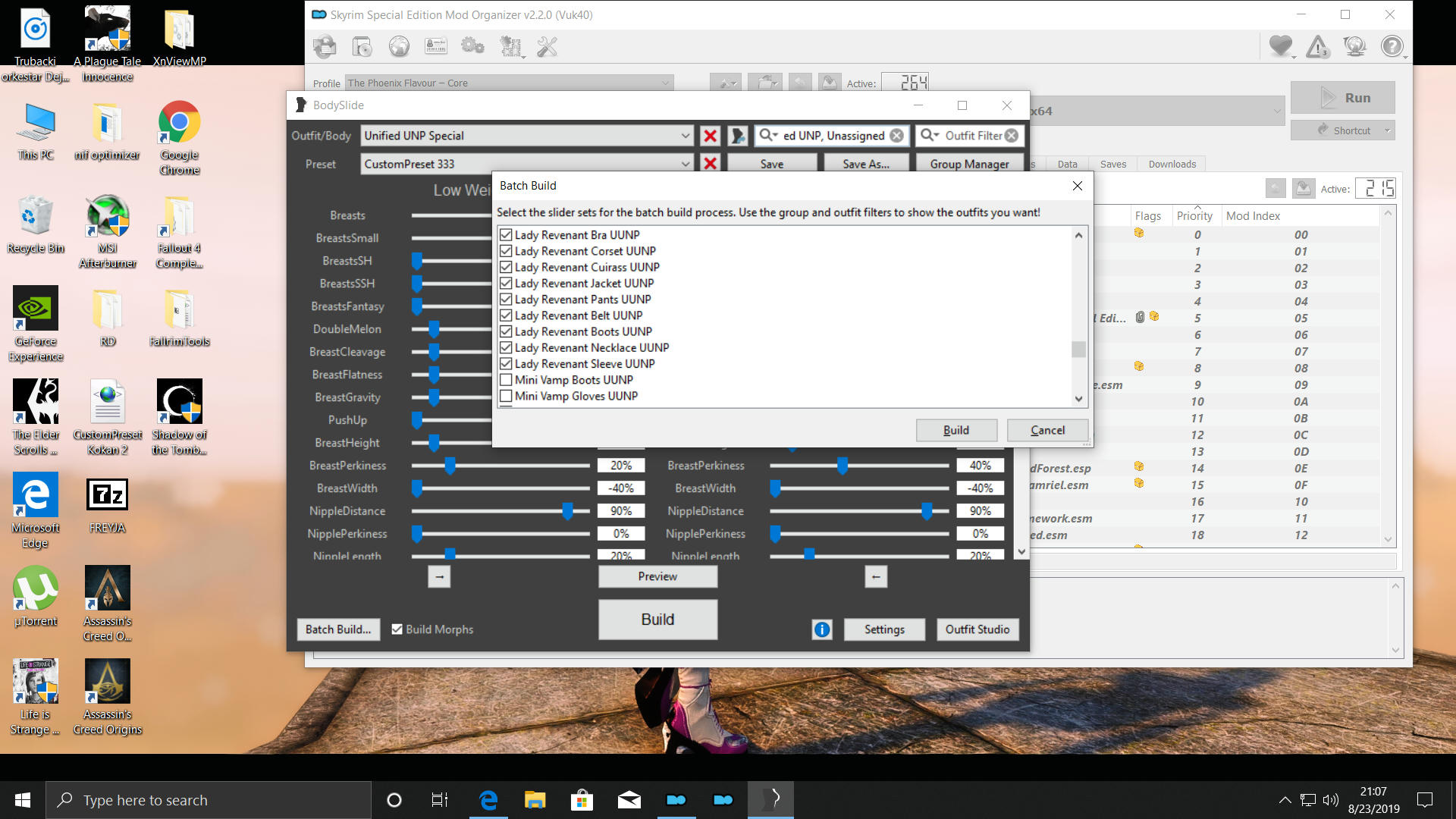The height and width of the screenshot is (819, 1456).
Task: Click the red X beside Outfit/Body dropdown
Action: point(711,136)
